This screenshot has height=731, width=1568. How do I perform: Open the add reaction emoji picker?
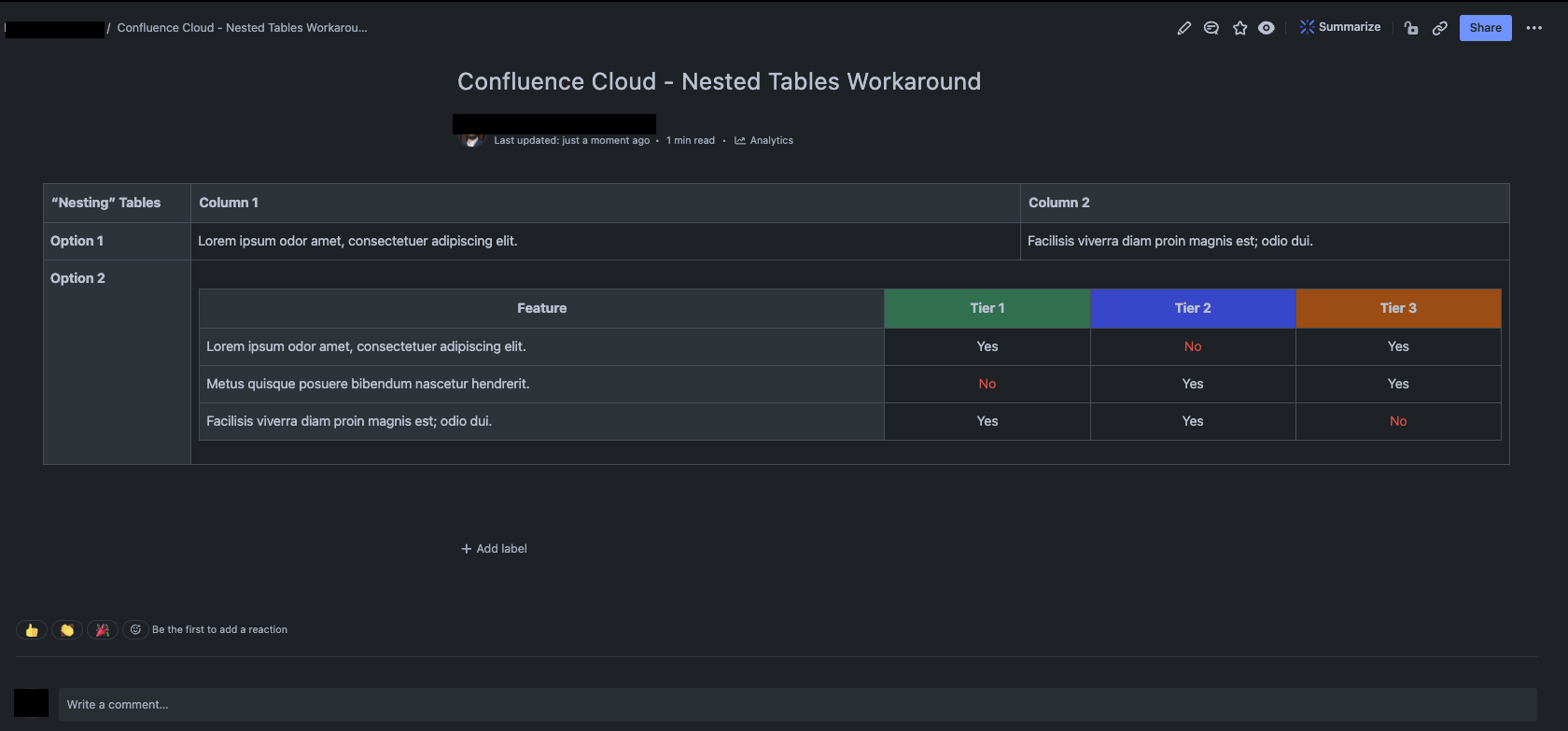click(x=135, y=630)
